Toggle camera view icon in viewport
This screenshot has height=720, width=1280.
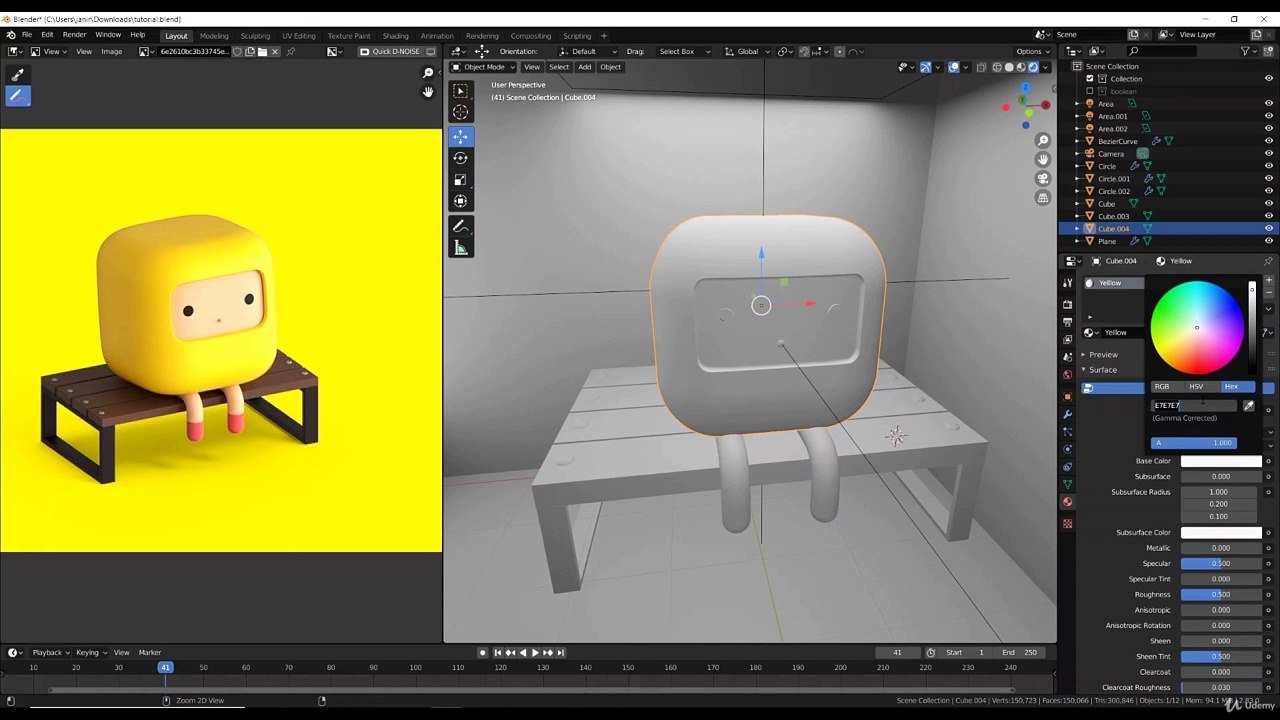1043,179
